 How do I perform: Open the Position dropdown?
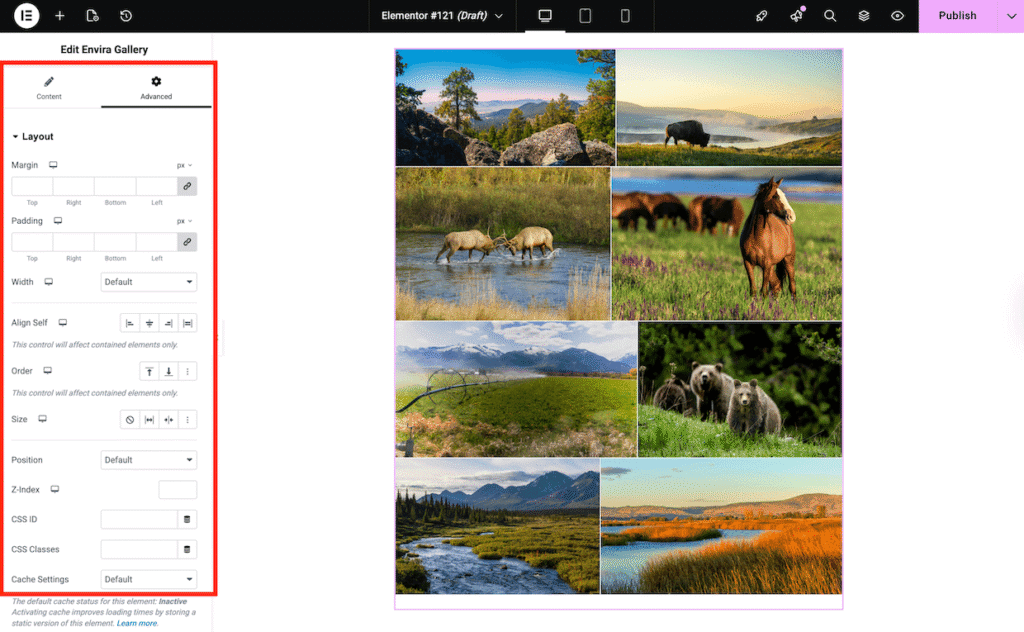coord(148,459)
